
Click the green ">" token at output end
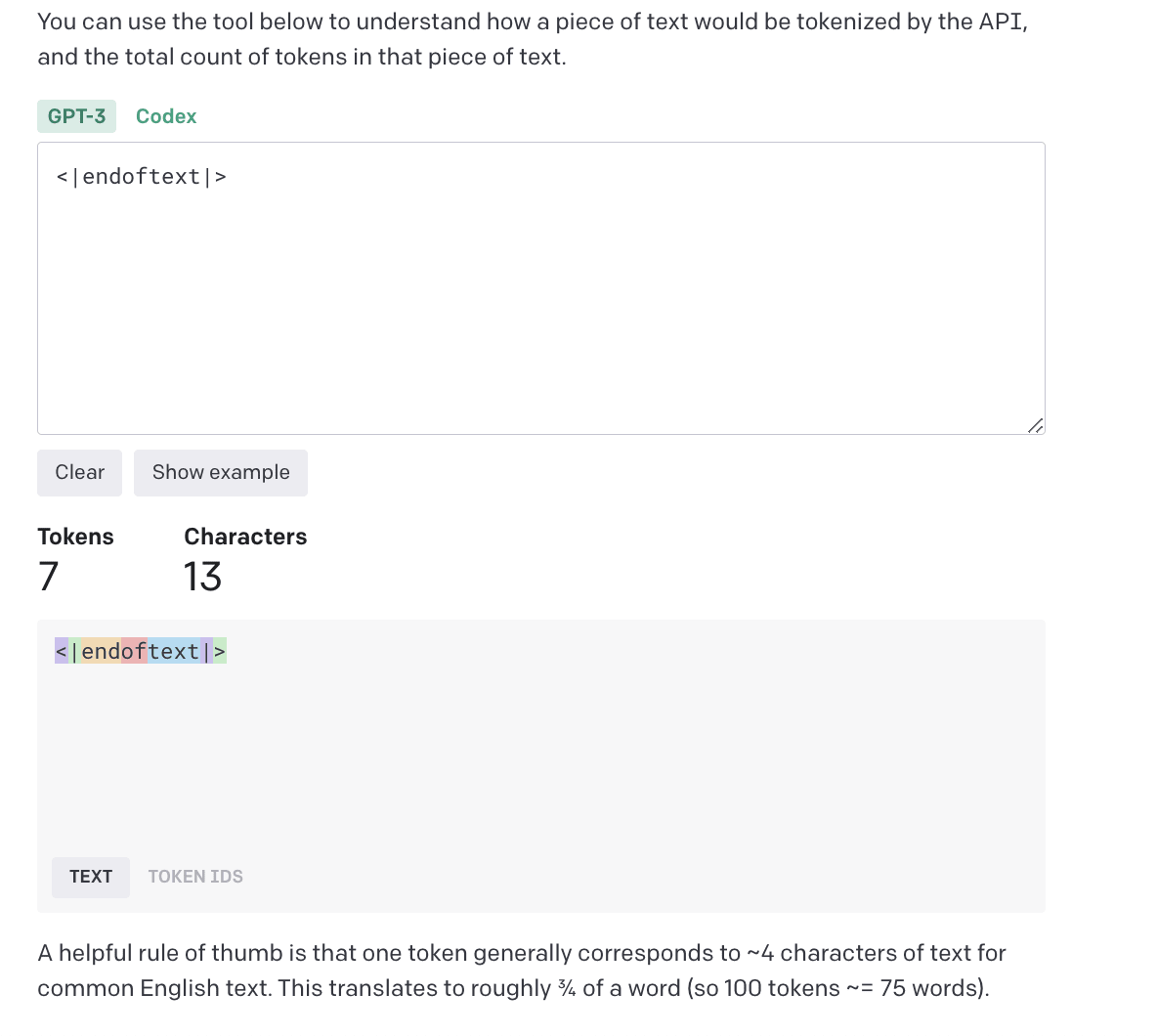click(220, 652)
